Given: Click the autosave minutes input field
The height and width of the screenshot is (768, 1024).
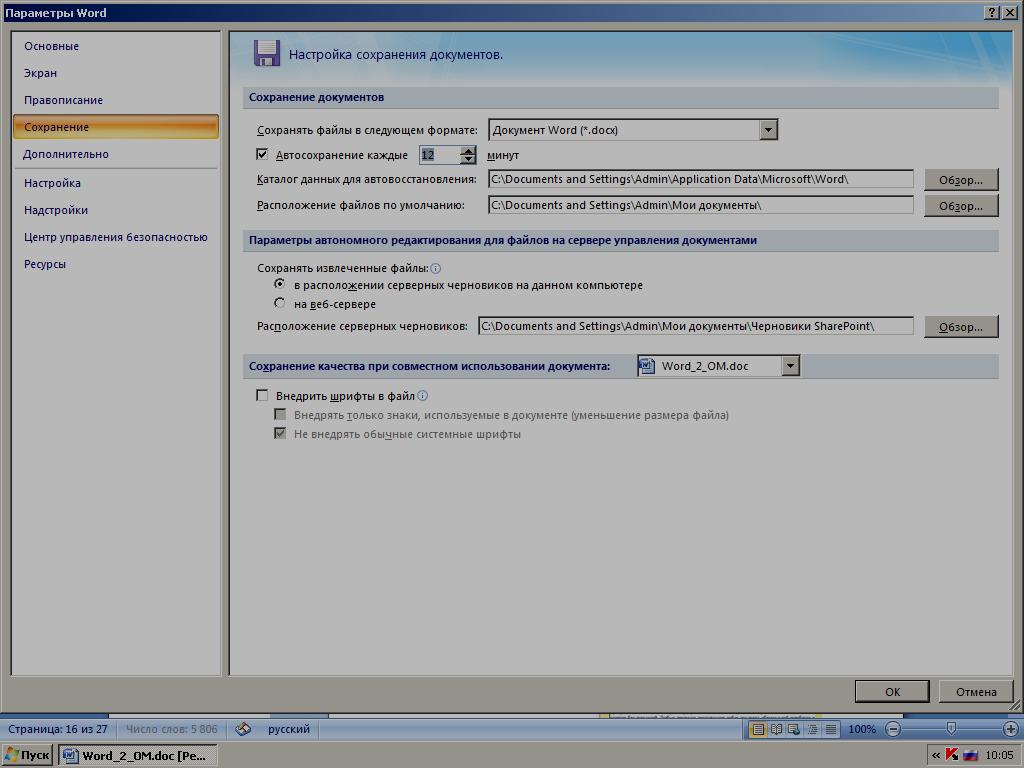Looking at the screenshot, I should tap(440, 155).
